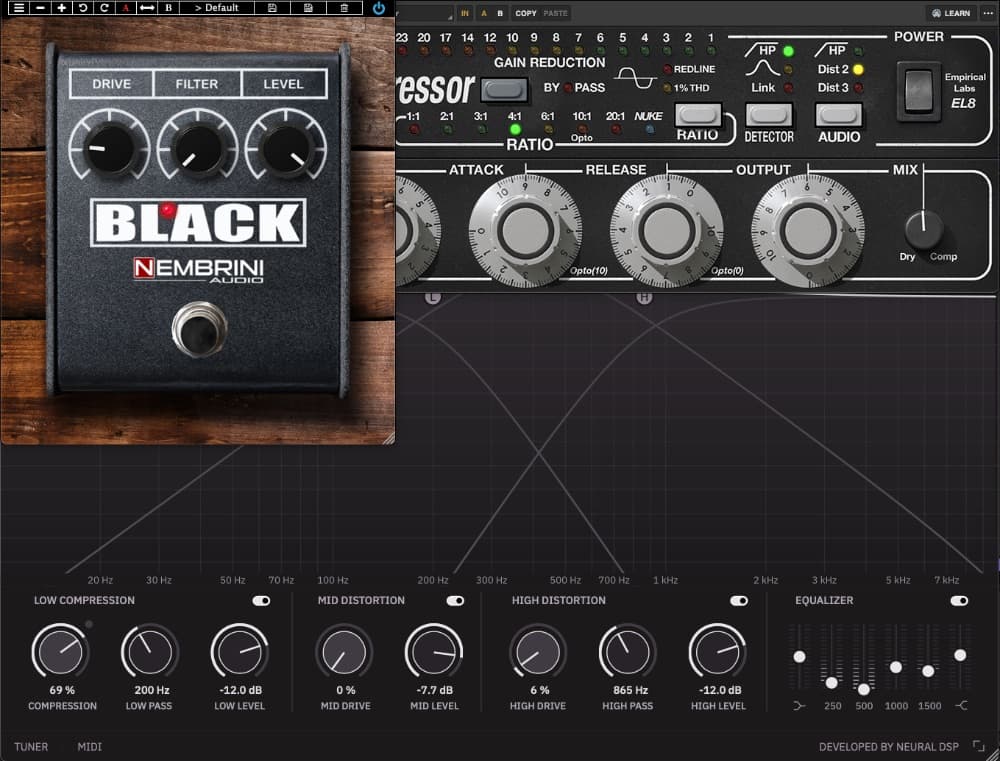Click the second floppy disk save-as icon
The width and height of the screenshot is (1000, 761).
pos(308,8)
